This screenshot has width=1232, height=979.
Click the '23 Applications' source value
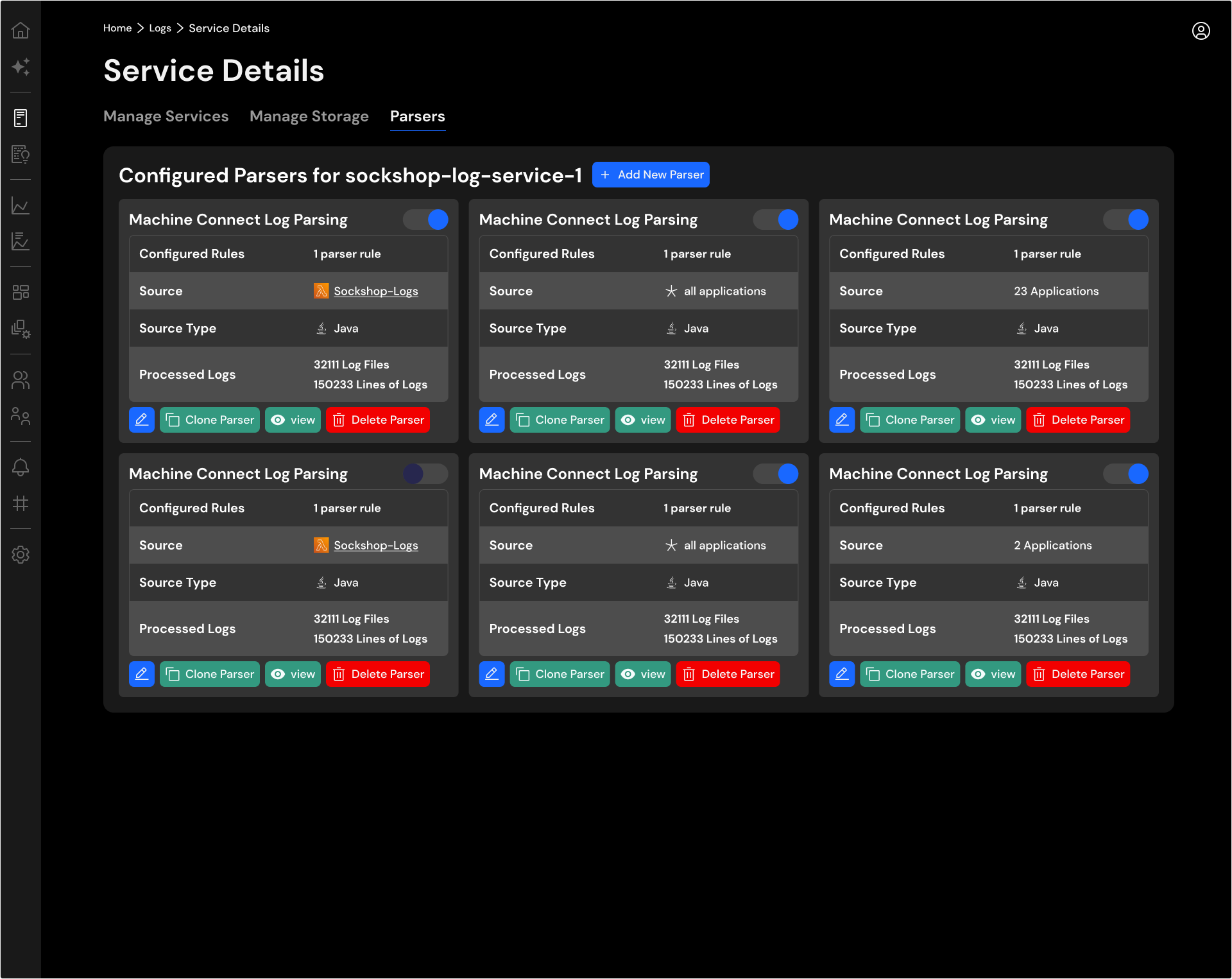[x=1056, y=291]
